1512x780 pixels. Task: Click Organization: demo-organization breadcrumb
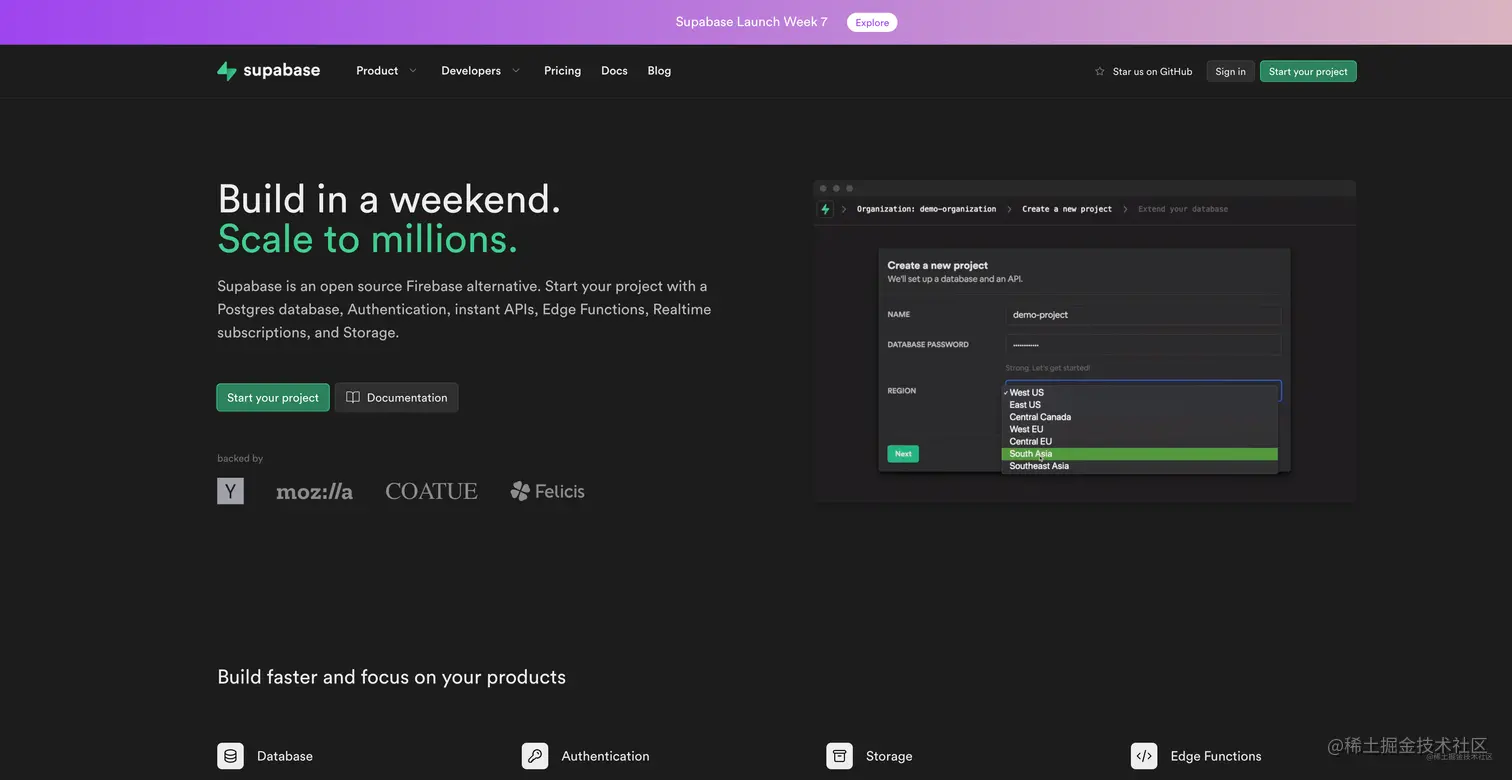click(926, 209)
